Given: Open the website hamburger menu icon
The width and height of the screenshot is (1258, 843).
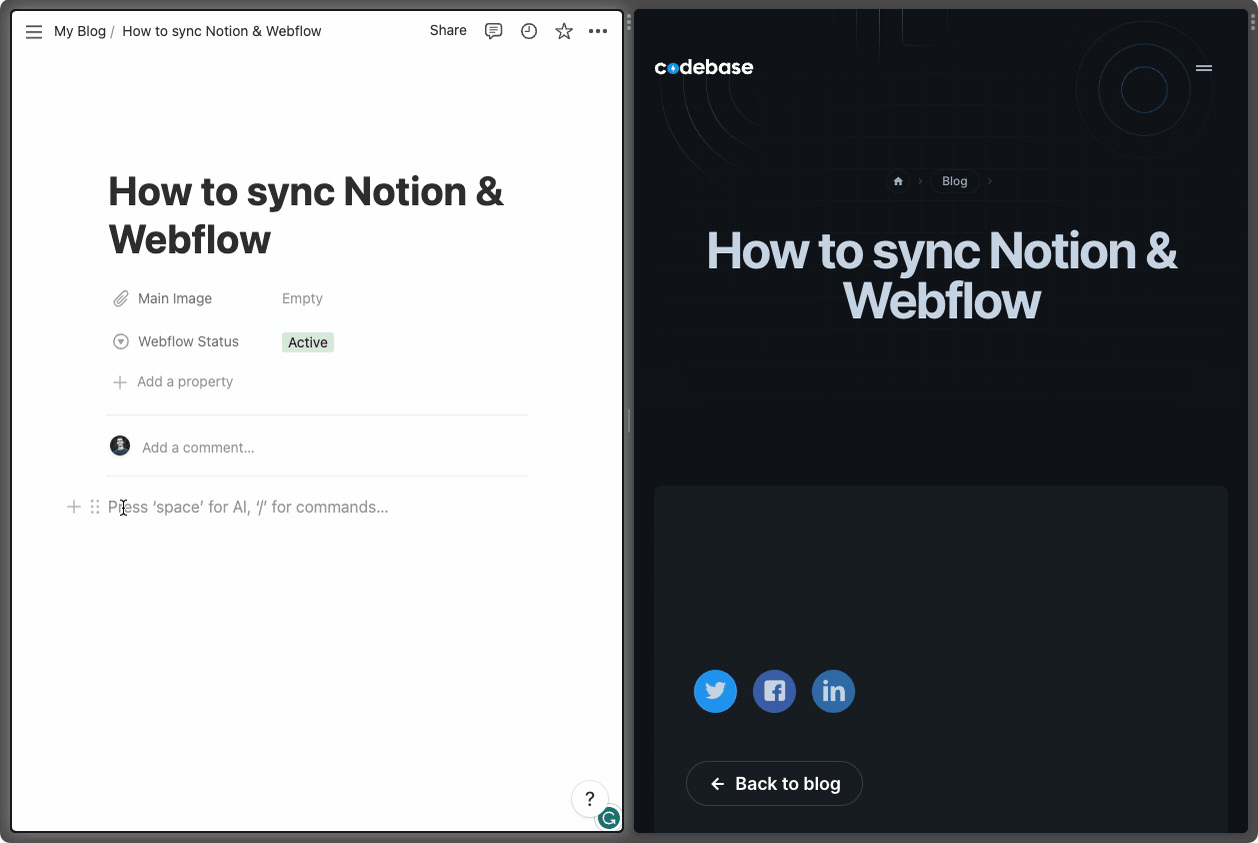Looking at the screenshot, I should (x=1204, y=68).
